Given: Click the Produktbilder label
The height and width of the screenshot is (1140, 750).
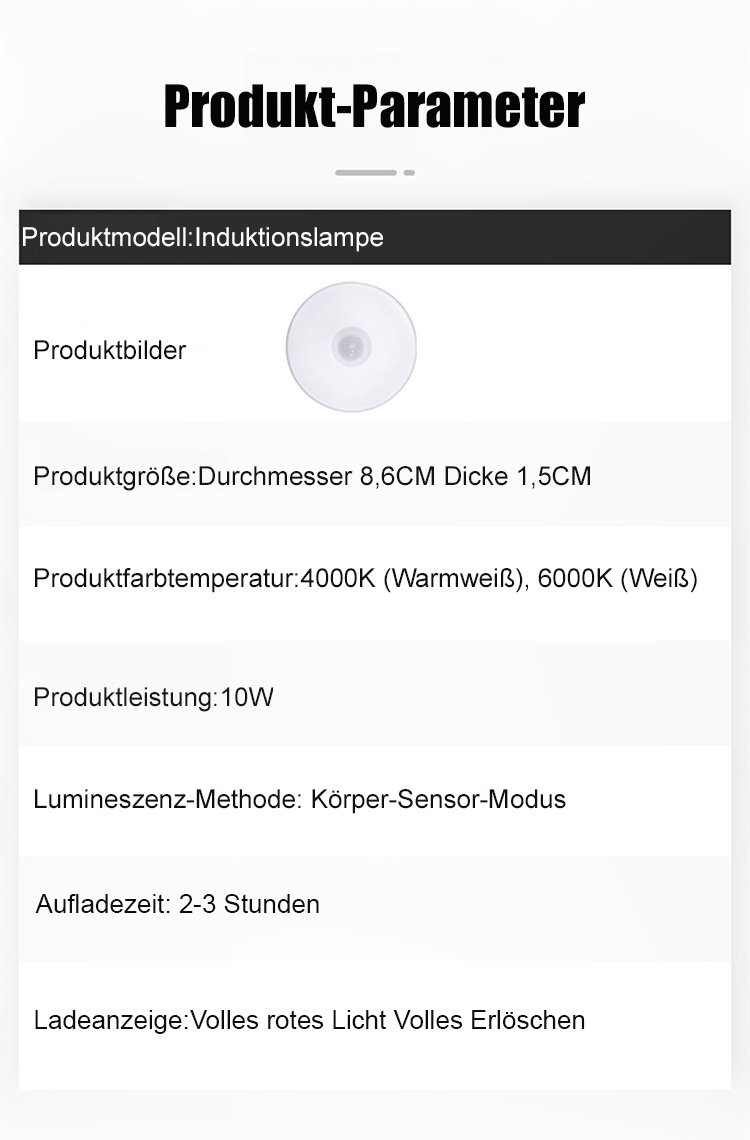Looking at the screenshot, I should [x=110, y=351].
